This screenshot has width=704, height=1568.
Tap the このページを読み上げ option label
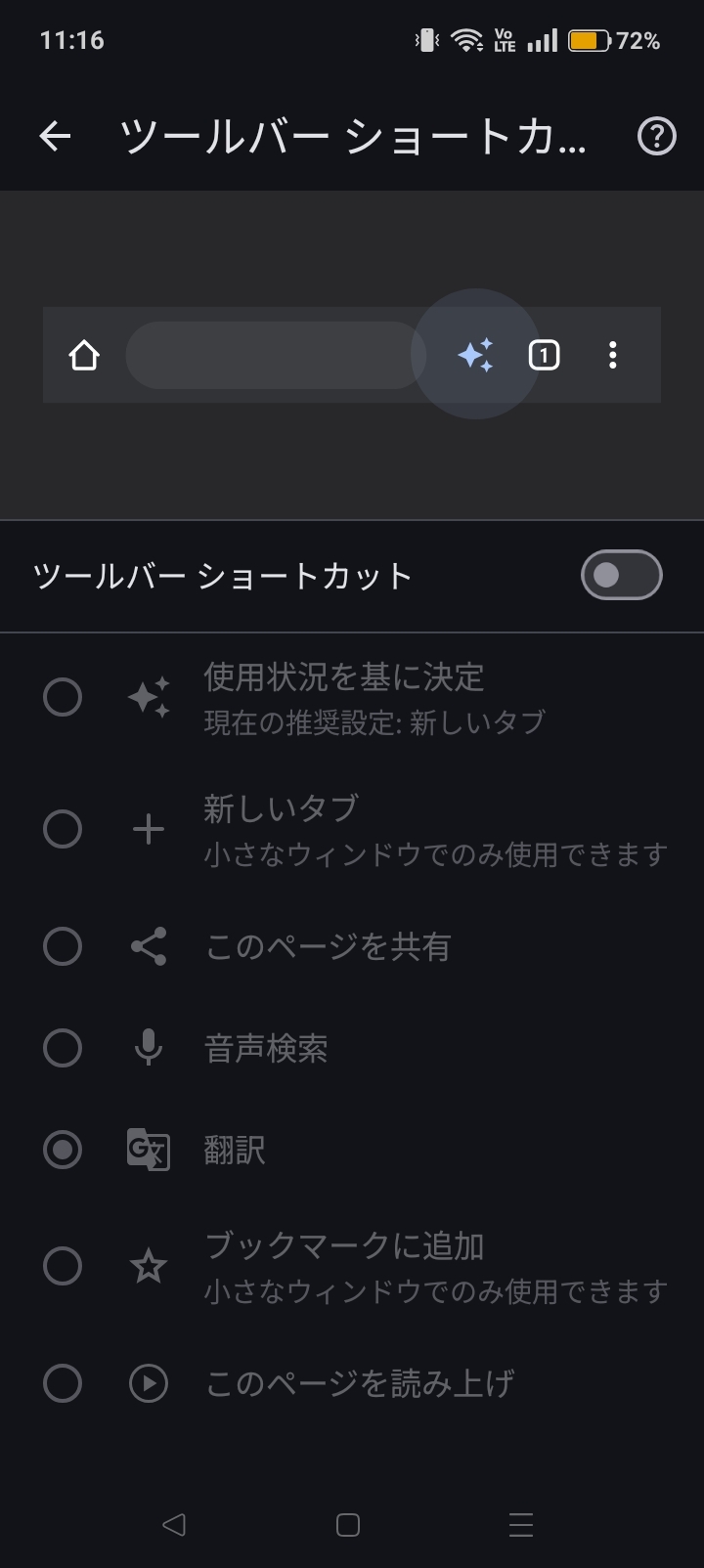(359, 1383)
